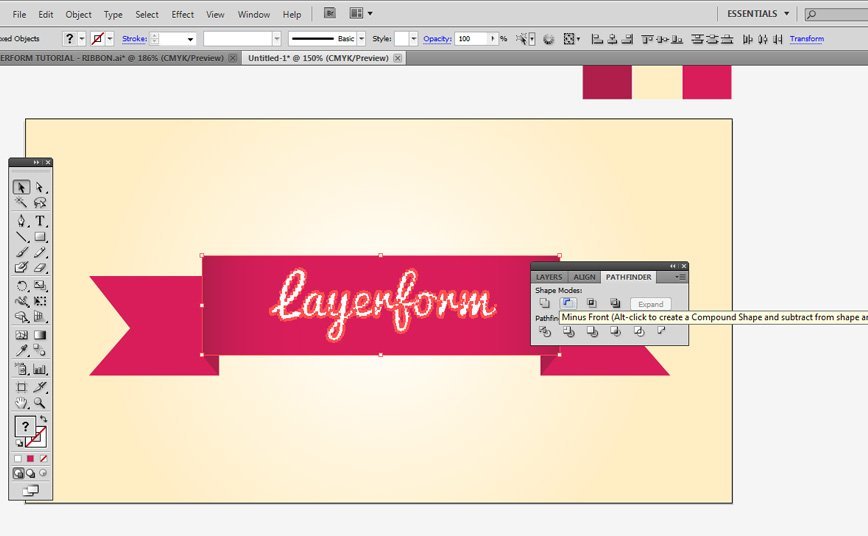The width and height of the screenshot is (868, 536).
Task: Set paint mode to Color in toolbox
Action: (18, 458)
